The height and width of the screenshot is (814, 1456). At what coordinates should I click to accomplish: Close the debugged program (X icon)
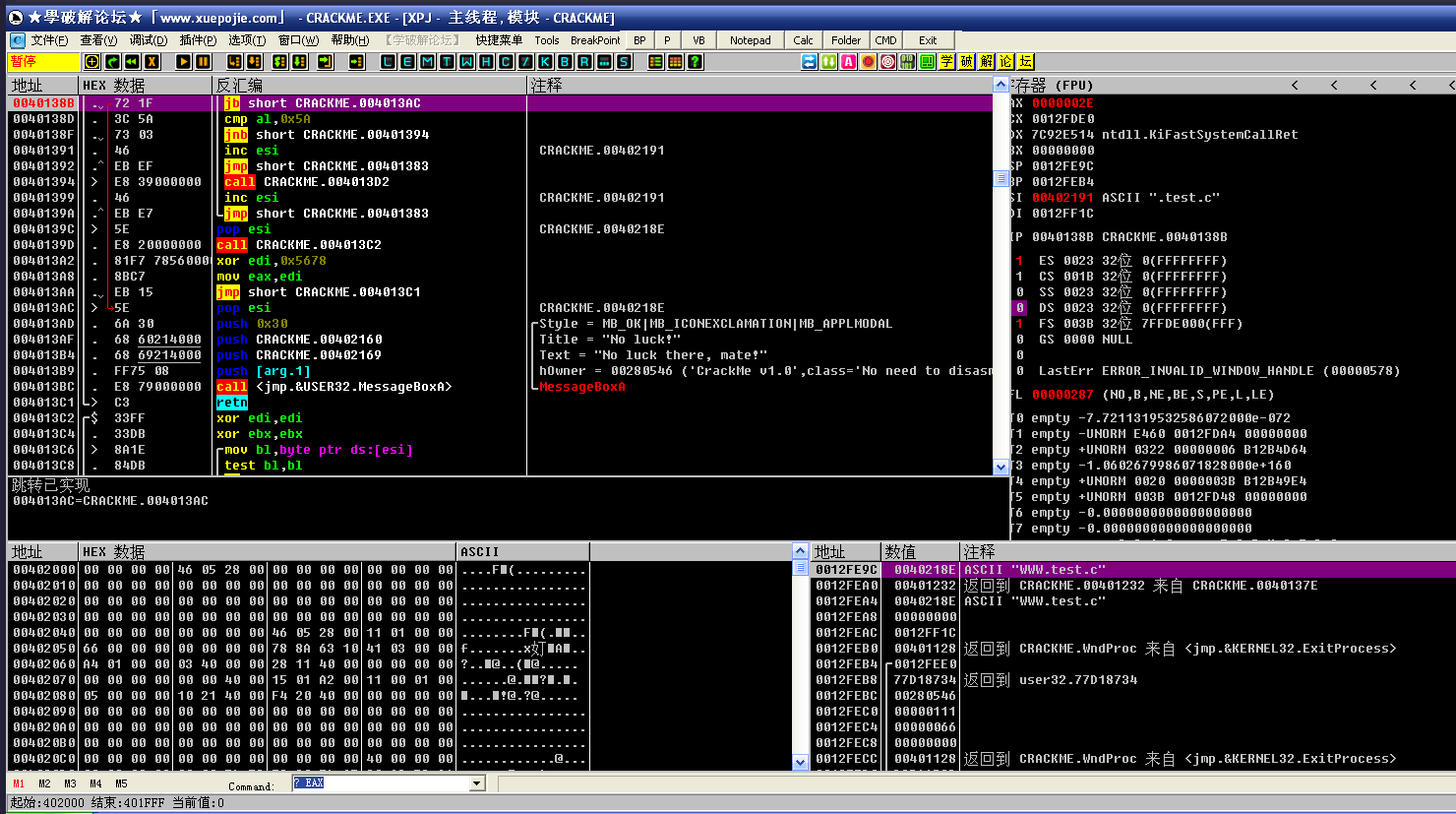click(152, 62)
